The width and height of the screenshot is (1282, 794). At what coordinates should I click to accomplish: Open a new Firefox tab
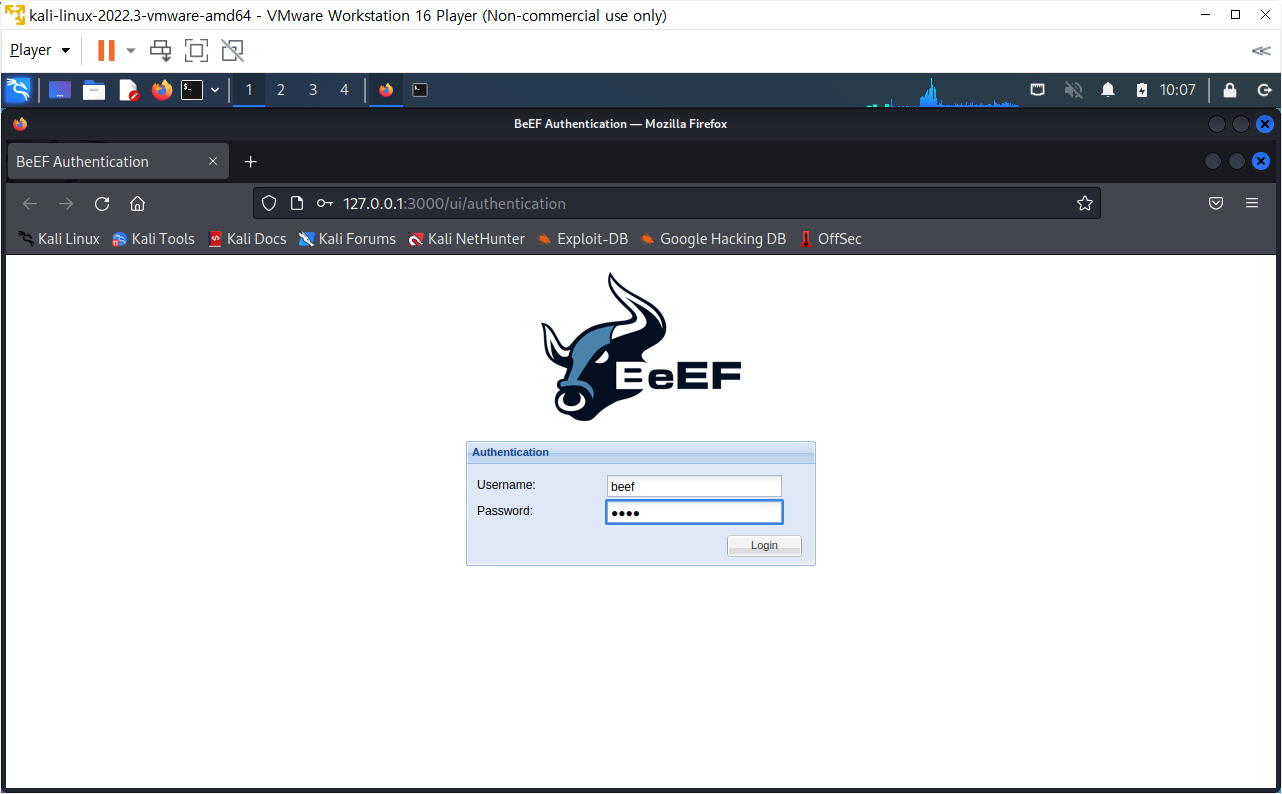[251, 161]
